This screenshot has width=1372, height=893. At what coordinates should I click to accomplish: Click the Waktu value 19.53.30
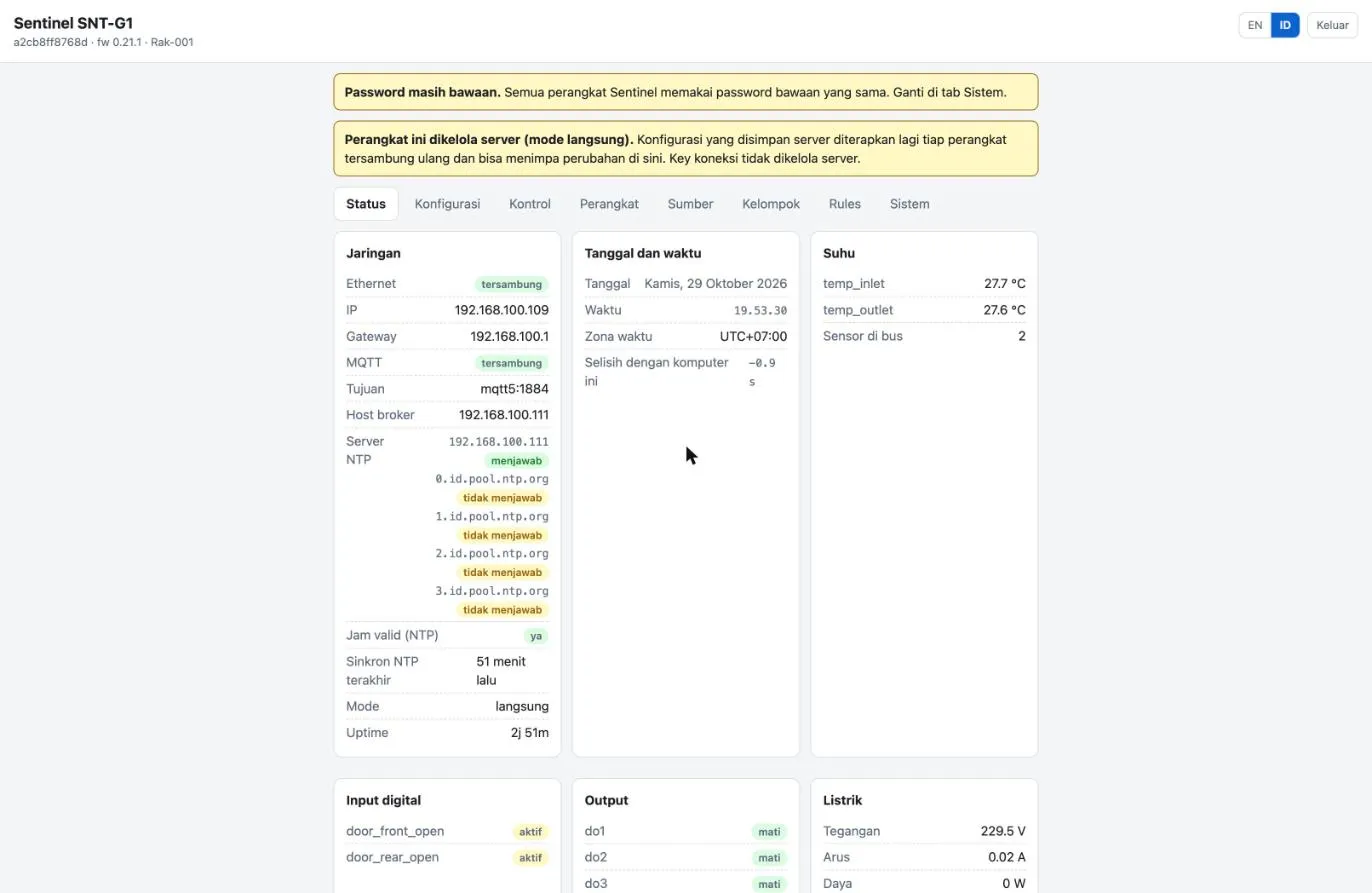point(760,311)
